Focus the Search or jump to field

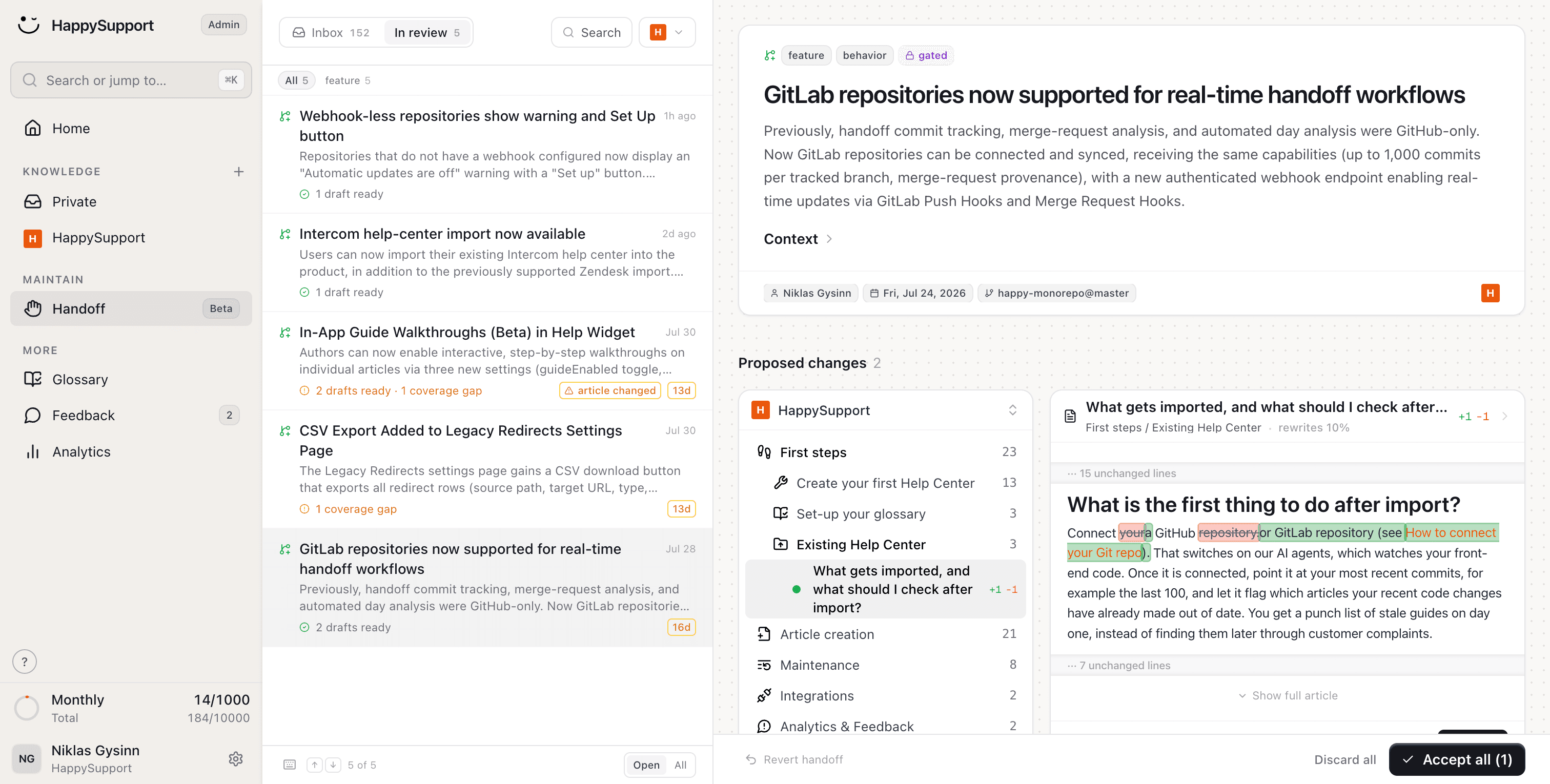click(x=131, y=80)
